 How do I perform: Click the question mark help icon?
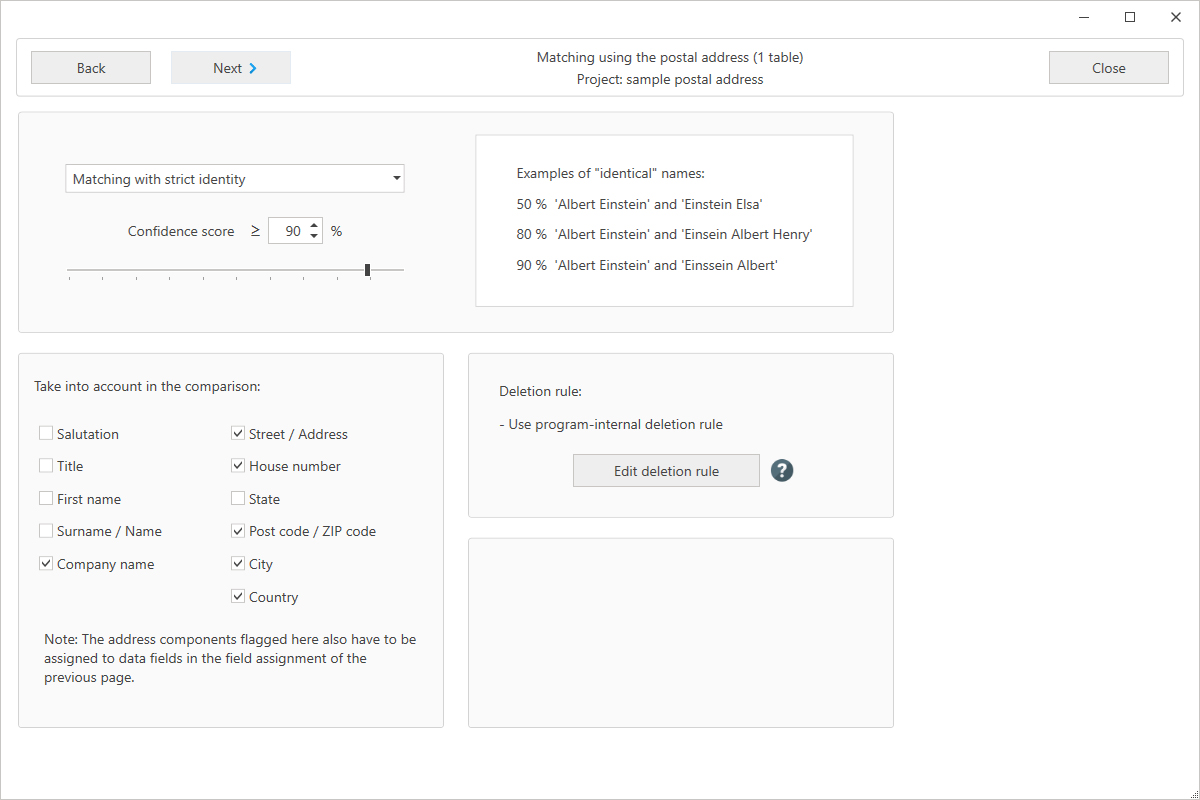782,470
